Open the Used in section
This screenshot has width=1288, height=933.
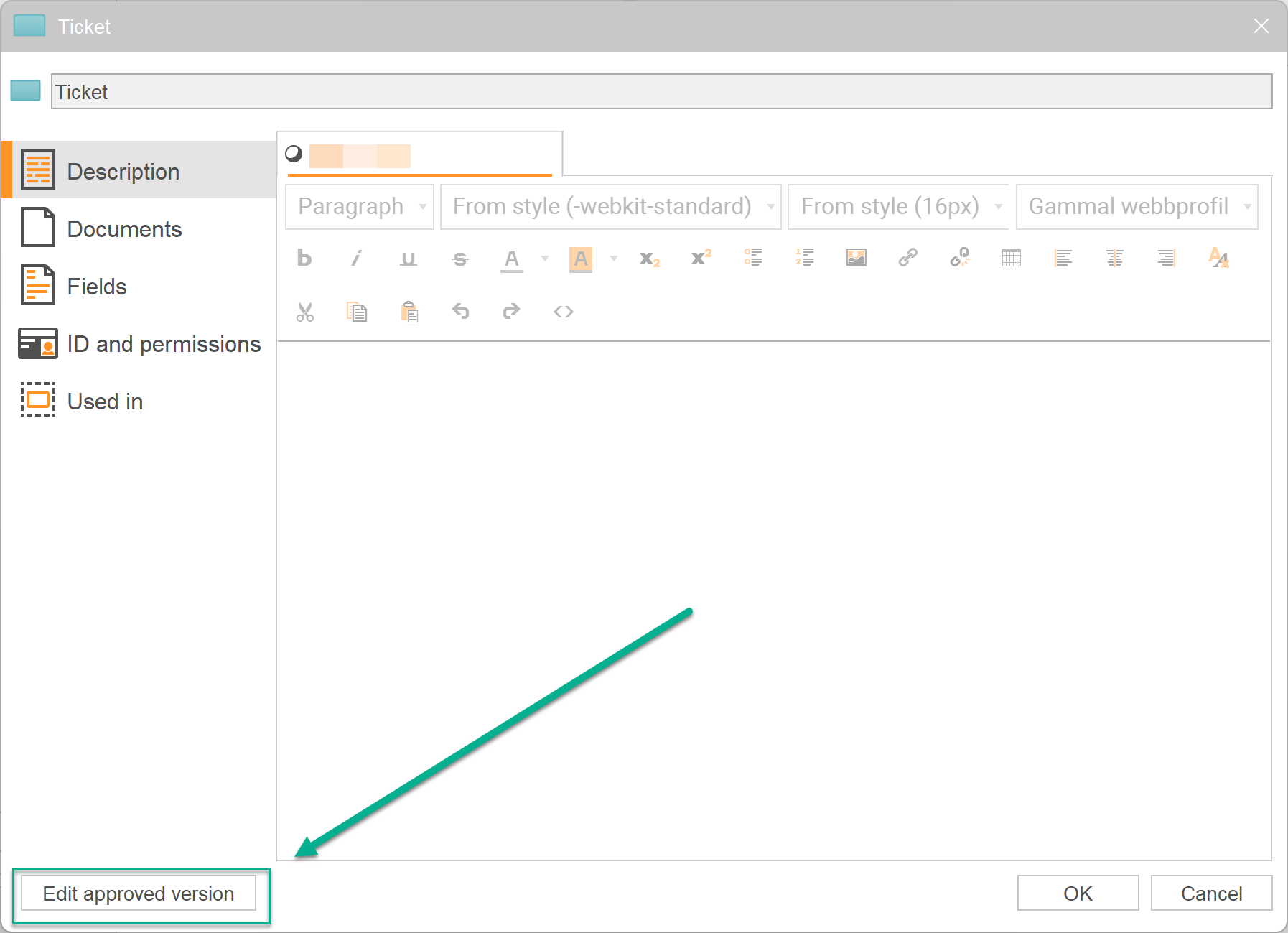pyautogui.click(x=105, y=401)
